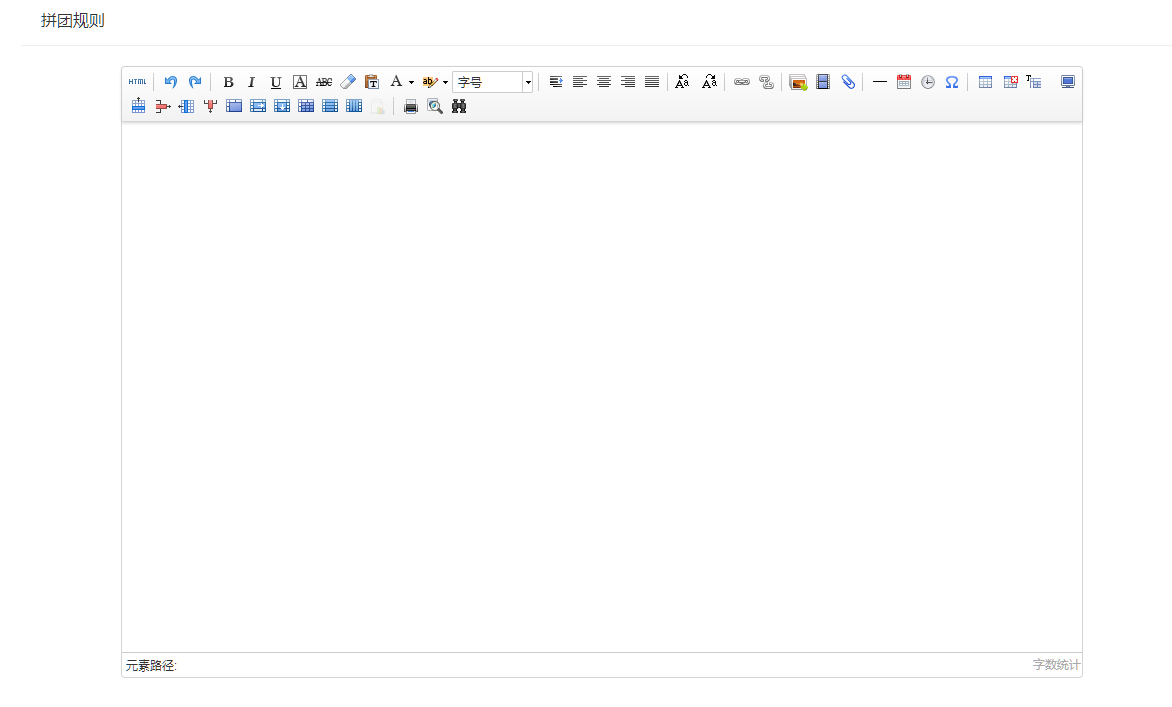This screenshot has width=1172, height=707.
Task: Merge the selected table cells
Action: click(x=234, y=106)
